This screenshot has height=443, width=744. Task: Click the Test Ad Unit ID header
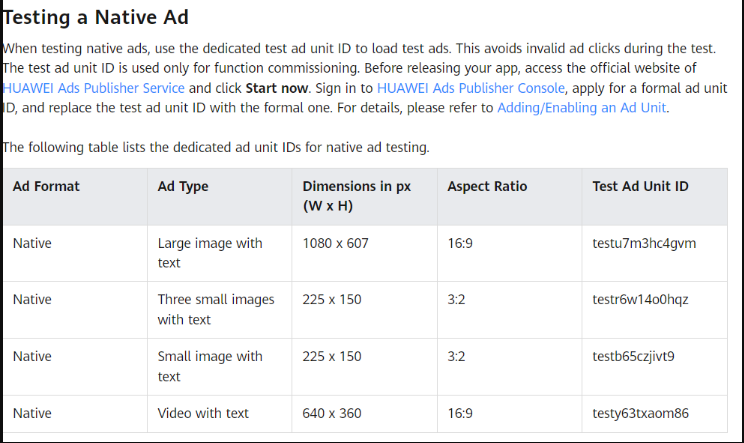click(x=640, y=186)
